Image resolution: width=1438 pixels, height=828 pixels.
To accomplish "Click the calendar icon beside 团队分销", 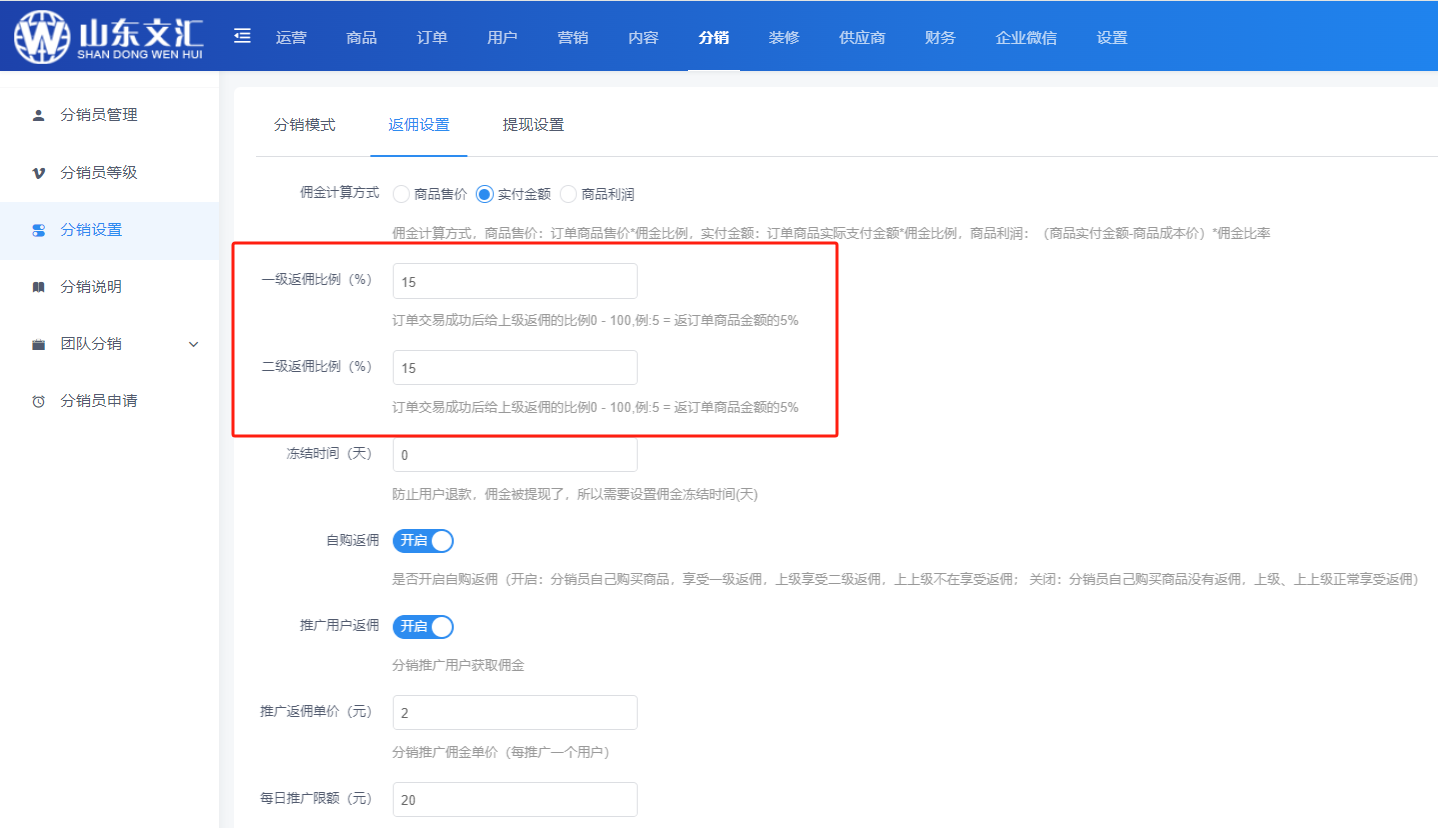I will [39, 344].
